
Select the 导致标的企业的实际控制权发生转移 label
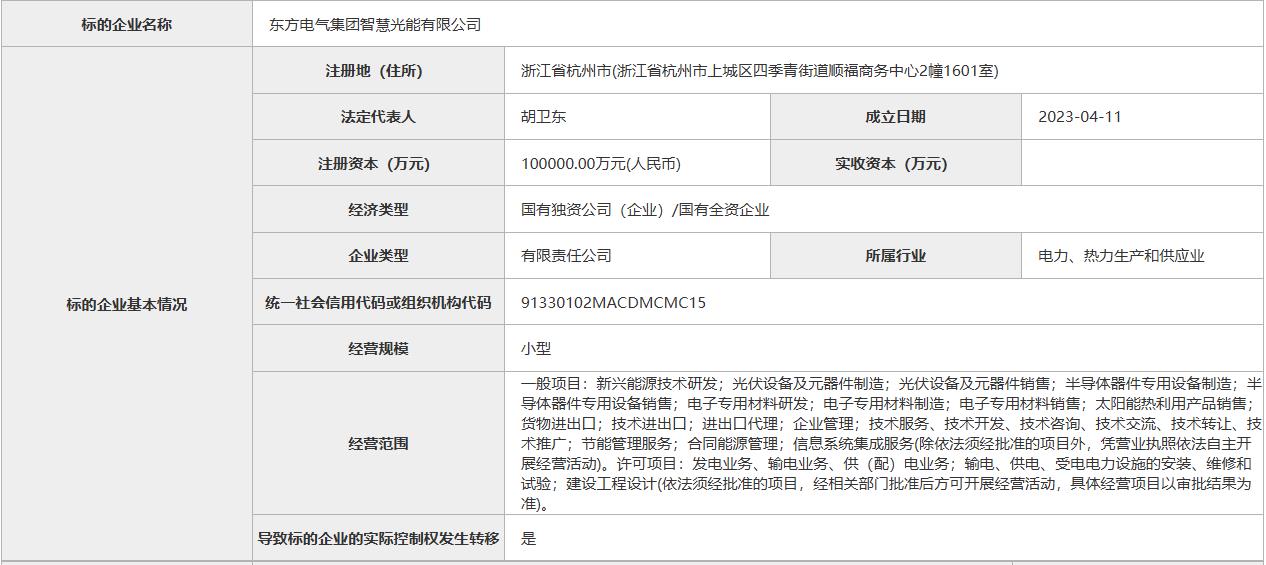[378, 538]
